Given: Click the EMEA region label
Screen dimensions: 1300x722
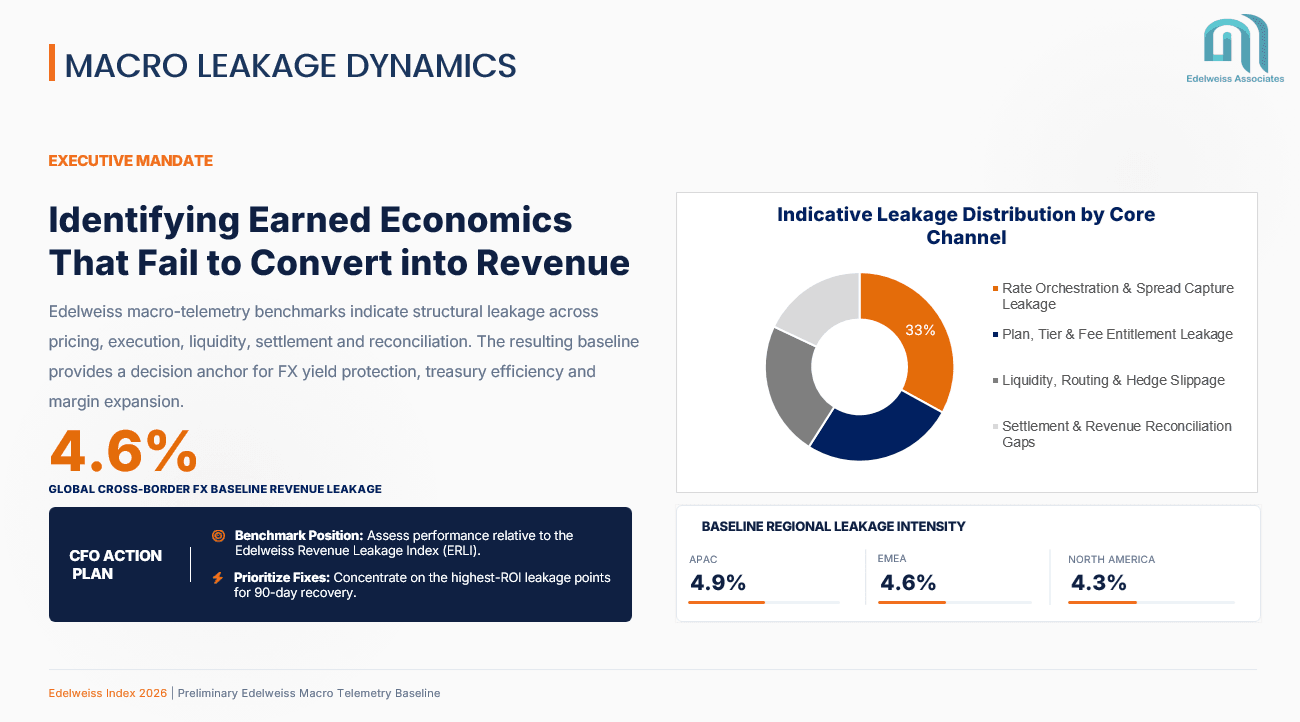Looking at the screenshot, I should click(x=892, y=560).
